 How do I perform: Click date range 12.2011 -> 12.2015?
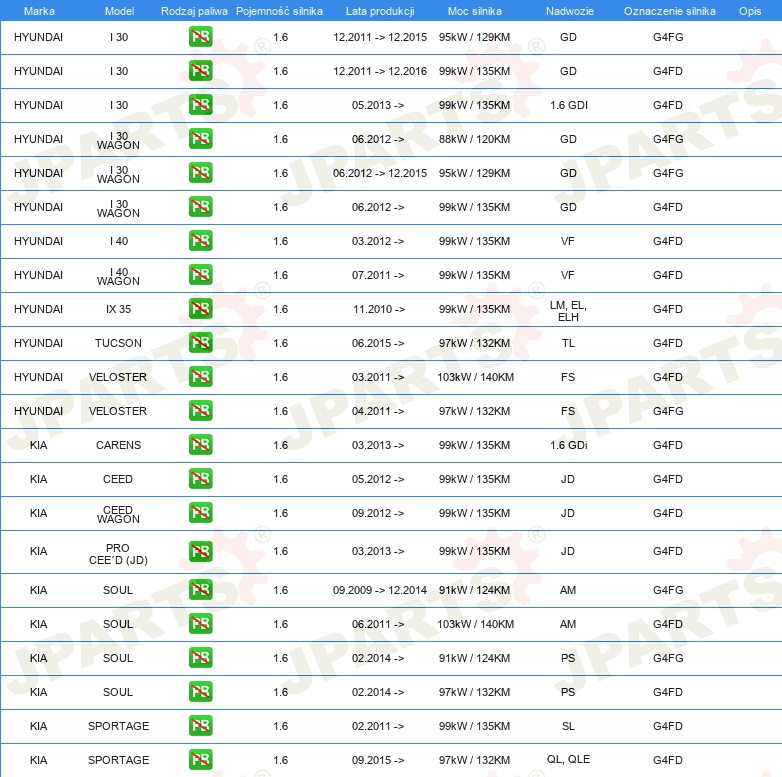coord(380,37)
